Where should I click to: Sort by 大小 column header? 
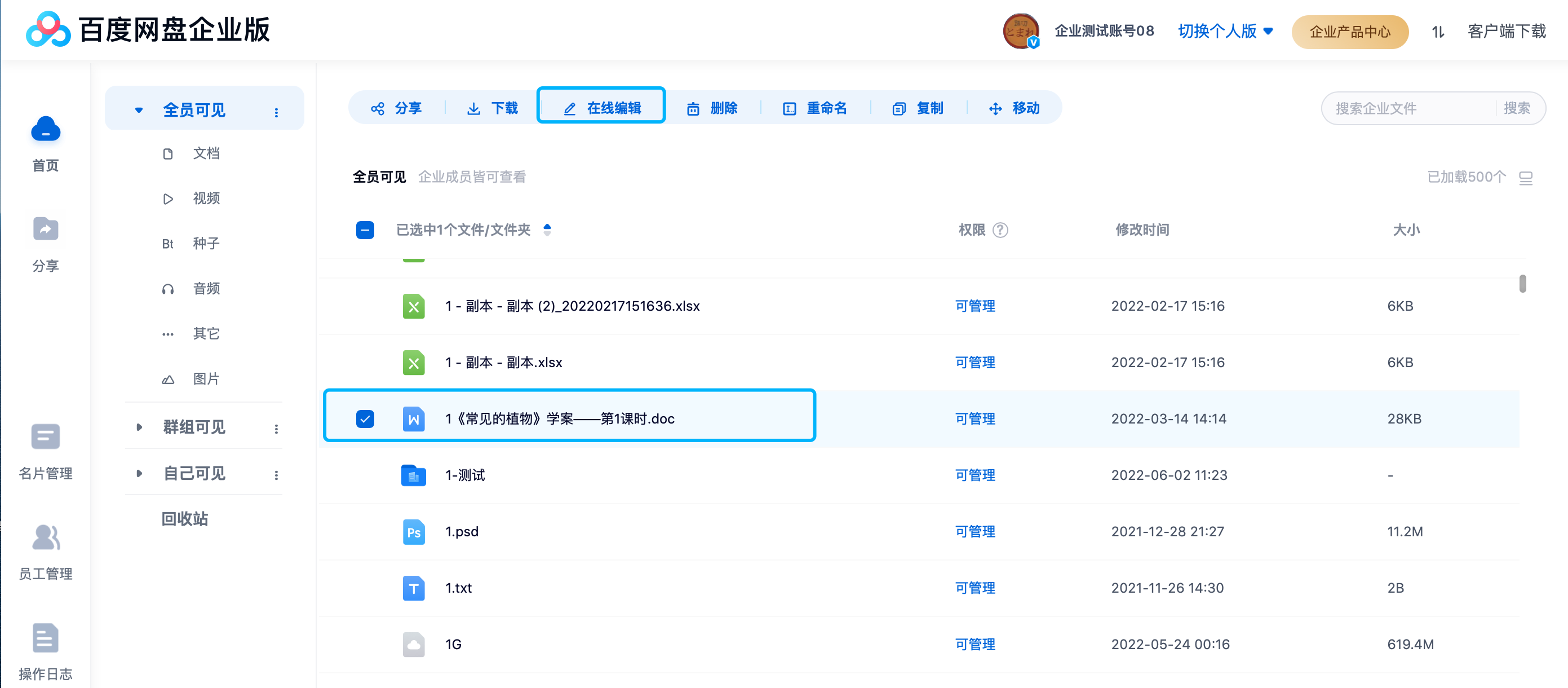coord(1406,230)
